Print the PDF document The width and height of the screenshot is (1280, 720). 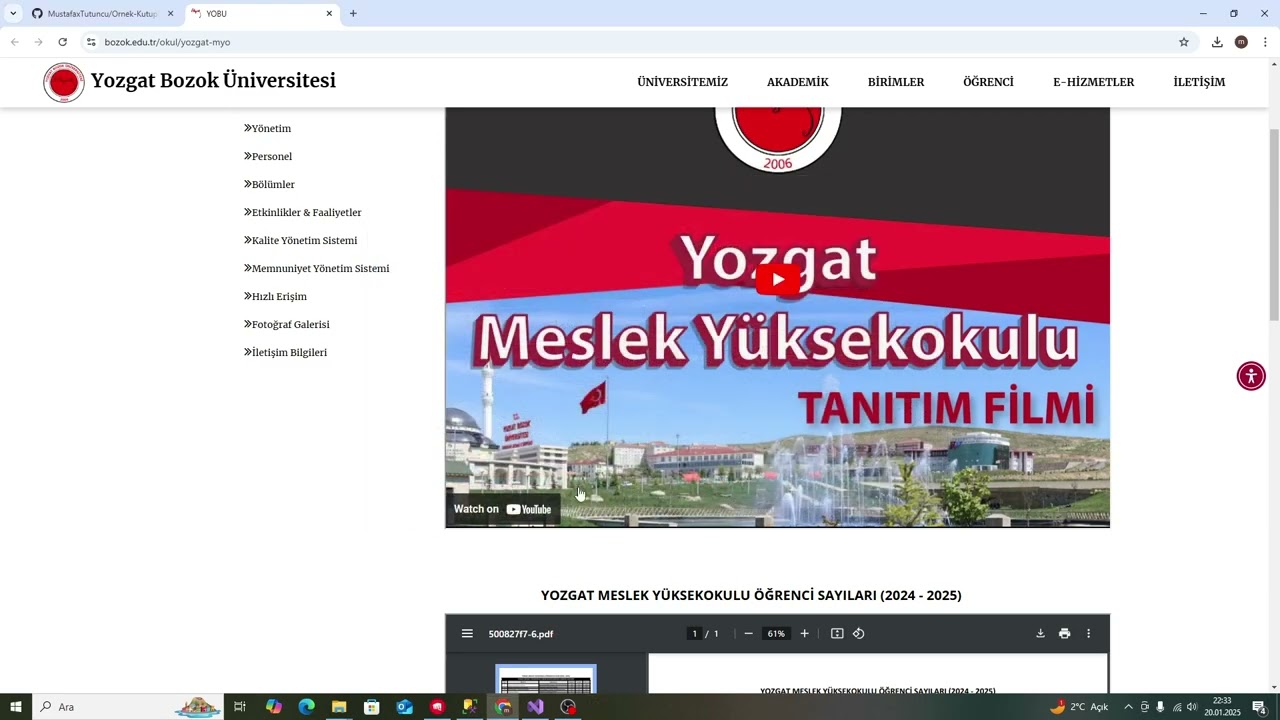1064,633
